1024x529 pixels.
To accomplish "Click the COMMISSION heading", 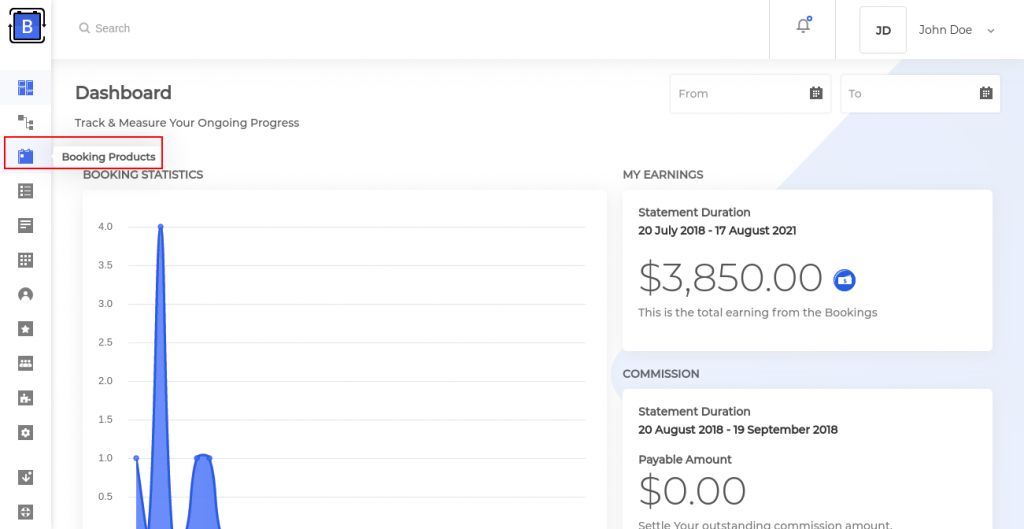I will click(x=661, y=374).
